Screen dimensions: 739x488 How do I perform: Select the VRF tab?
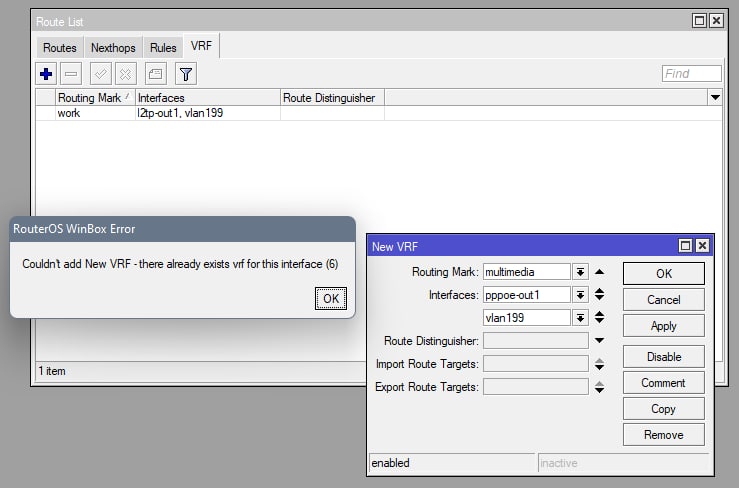point(201,46)
